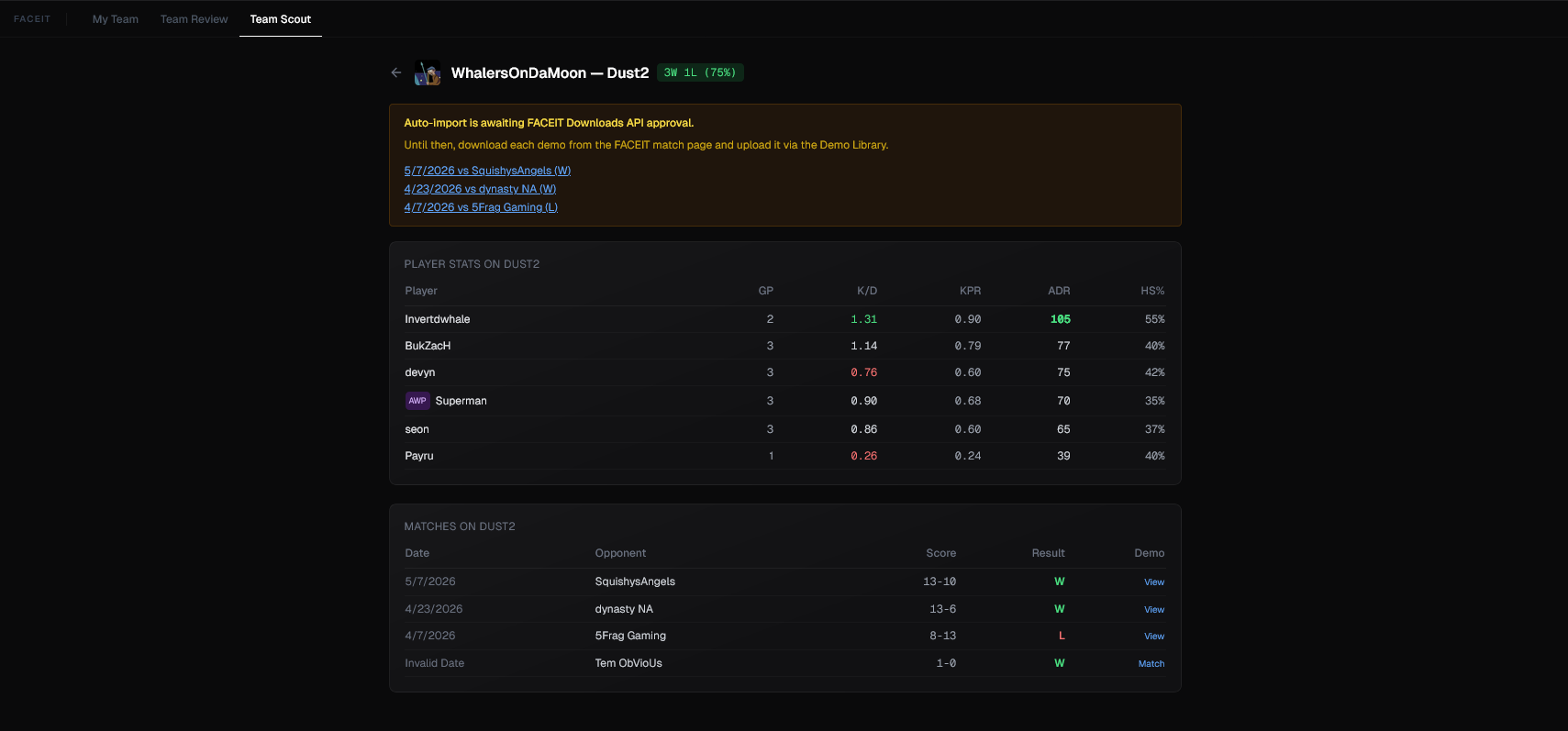Open the 4/7/2026 vs 5Frag Gaming link
Screen dimensions: 1568x731
[x=481, y=207]
